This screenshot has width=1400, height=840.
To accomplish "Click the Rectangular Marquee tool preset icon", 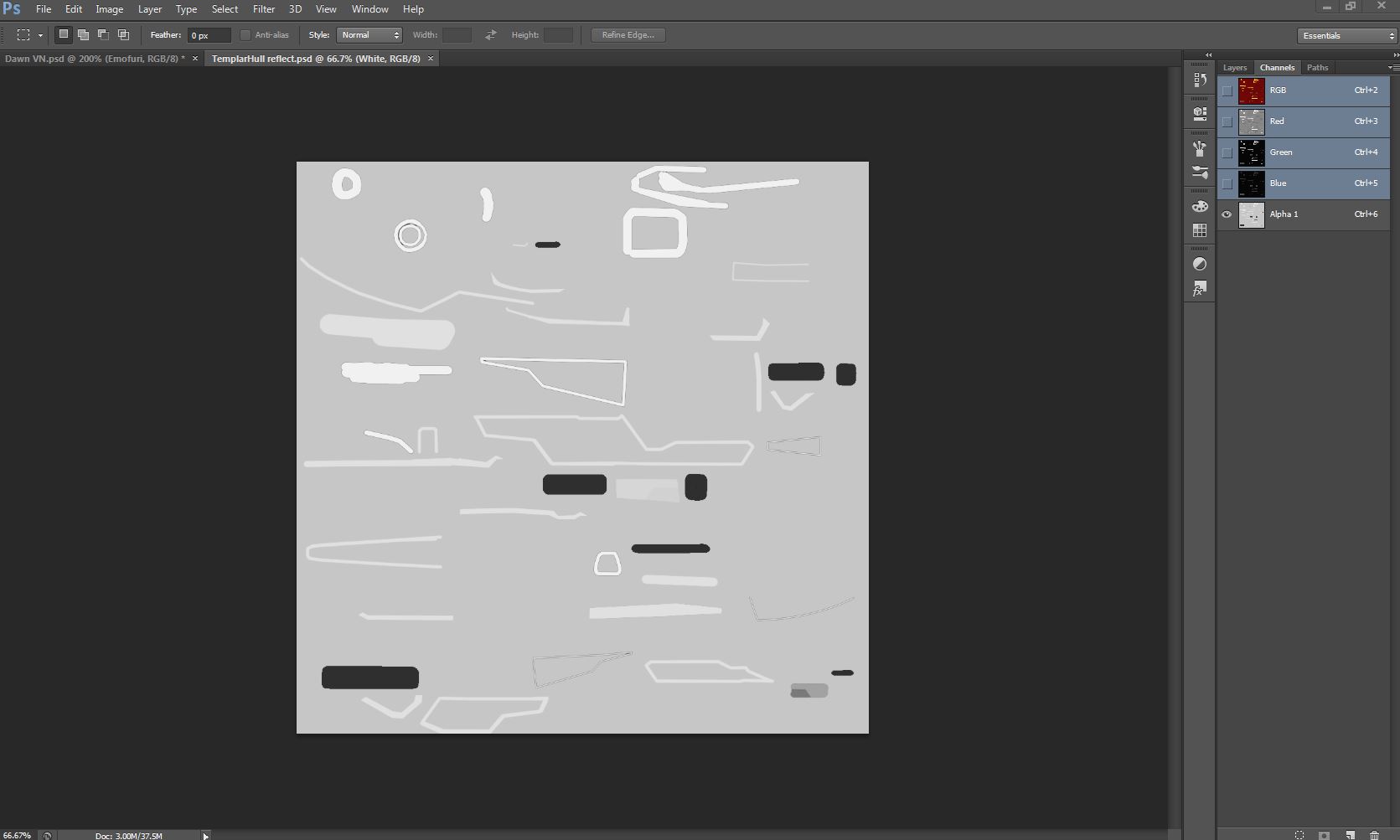I will tap(23, 35).
